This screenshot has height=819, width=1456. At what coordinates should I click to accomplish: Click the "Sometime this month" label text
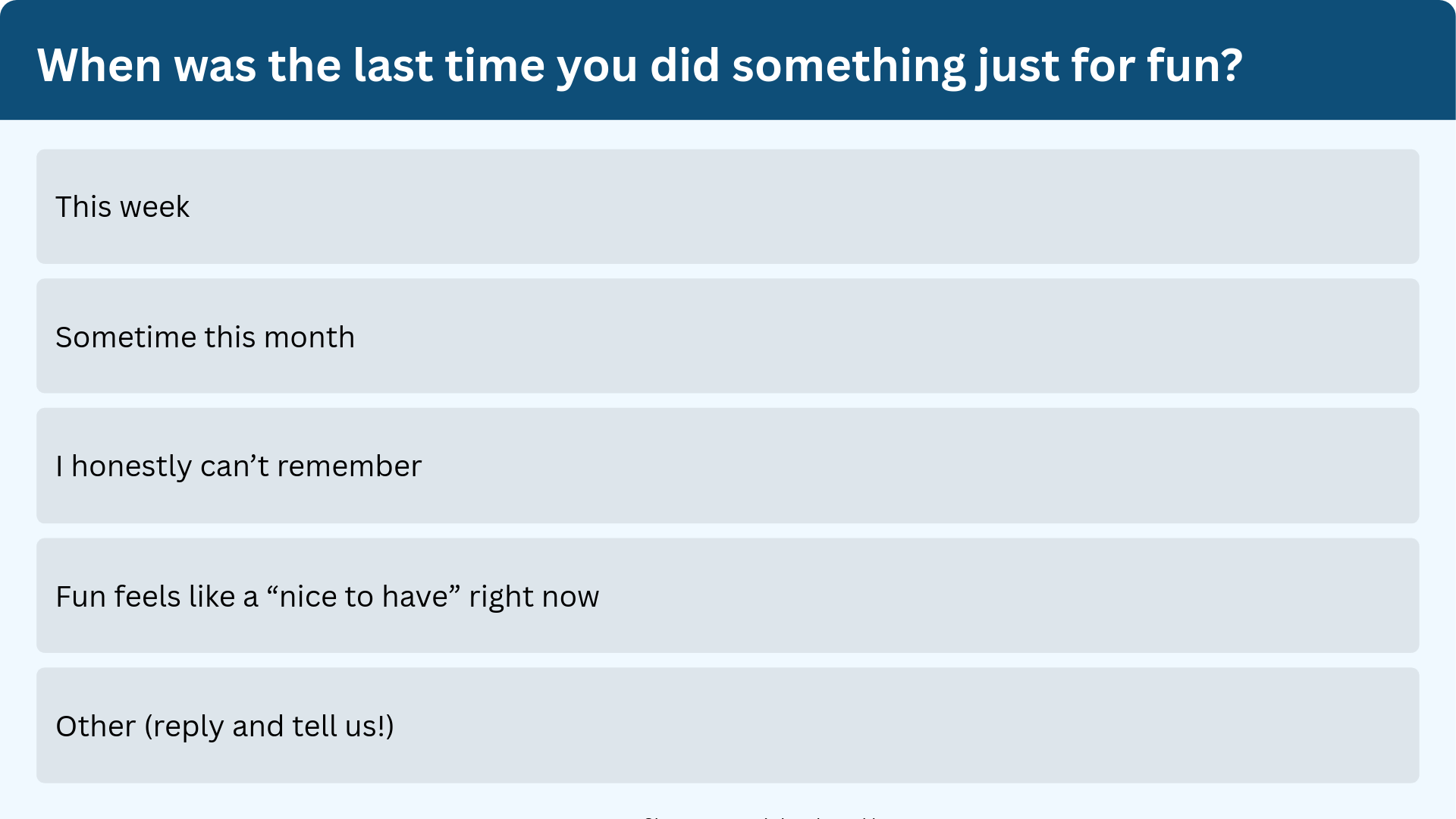(205, 337)
